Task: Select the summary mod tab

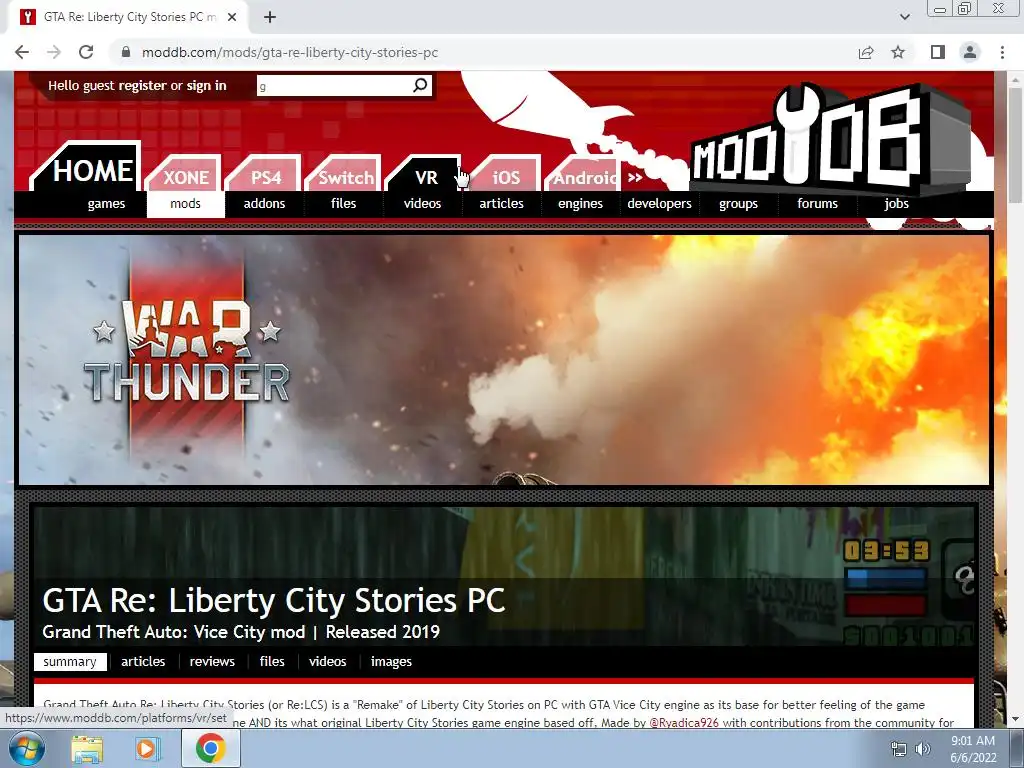Action: (70, 662)
